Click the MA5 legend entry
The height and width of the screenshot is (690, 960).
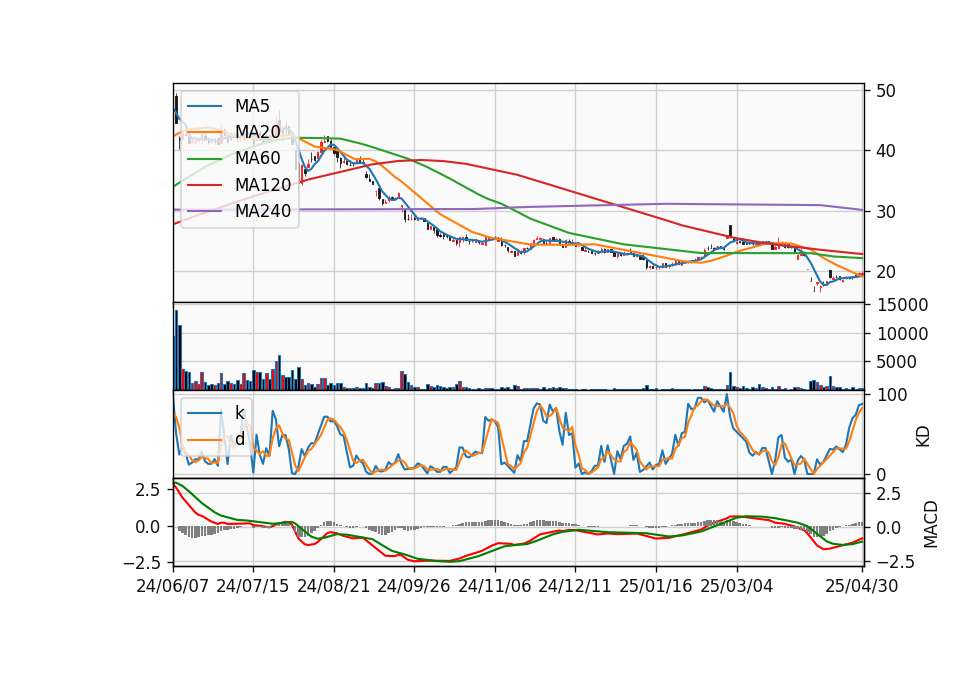pos(228,106)
